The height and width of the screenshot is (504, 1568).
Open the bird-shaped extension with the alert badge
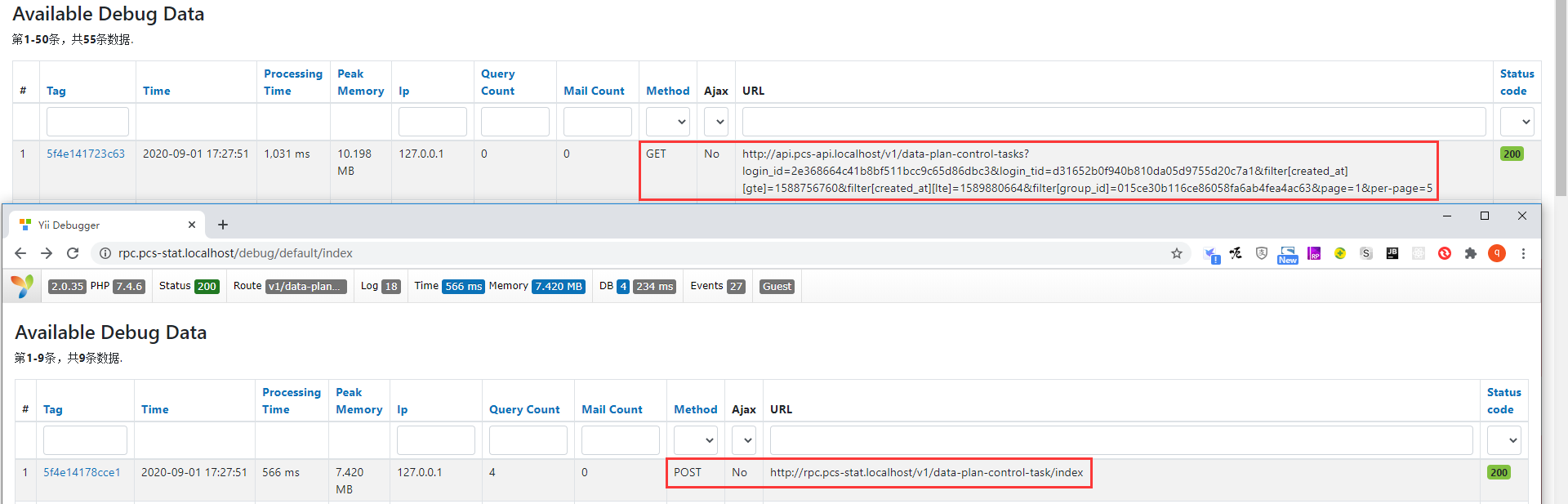1211,254
